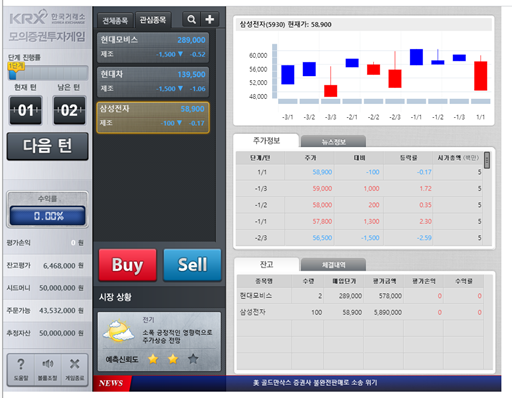Click the price table scrollbar handle
The image size is (512, 402).
click(x=487, y=160)
